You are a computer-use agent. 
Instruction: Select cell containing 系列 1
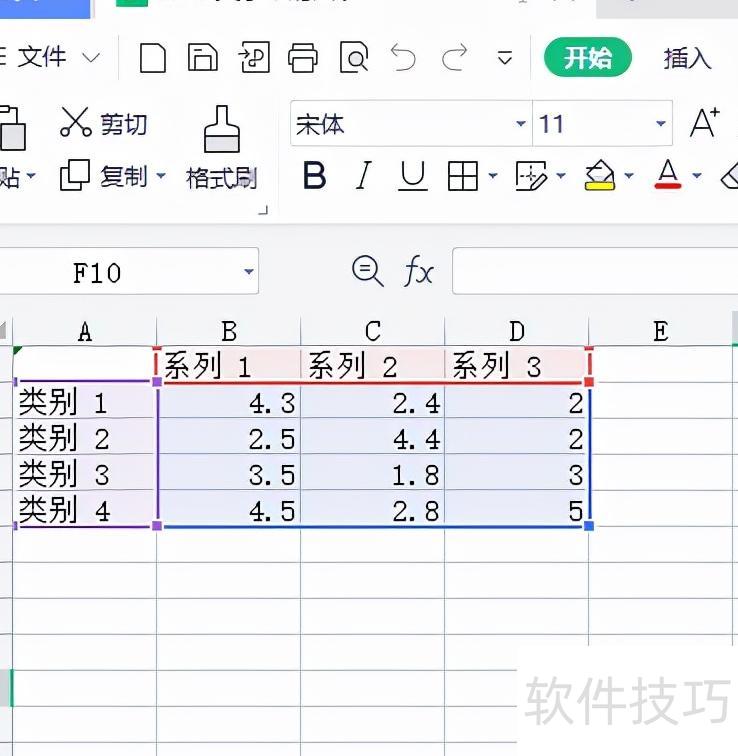pyautogui.click(x=229, y=364)
